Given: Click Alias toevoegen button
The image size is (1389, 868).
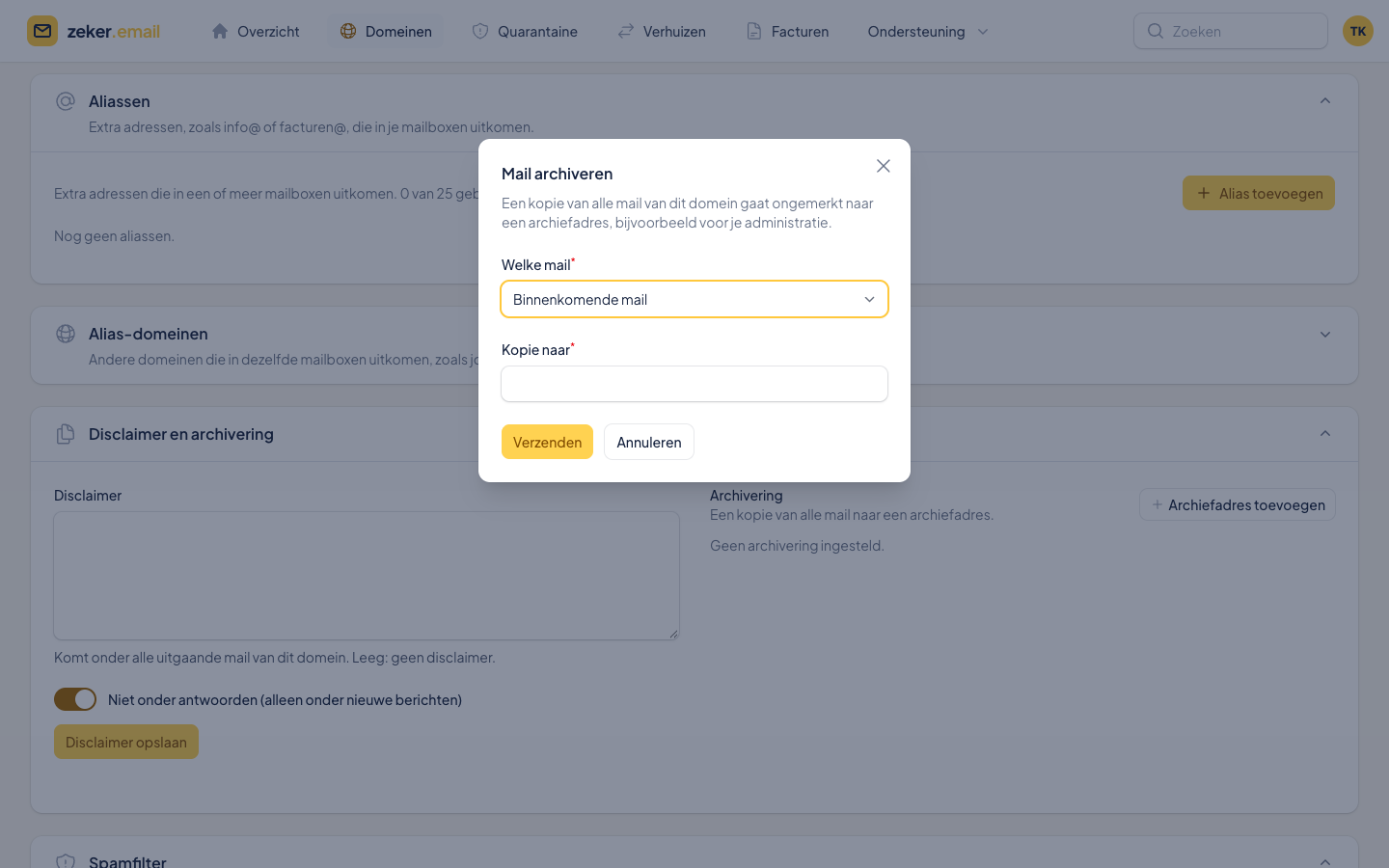Looking at the screenshot, I should (x=1259, y=193).
